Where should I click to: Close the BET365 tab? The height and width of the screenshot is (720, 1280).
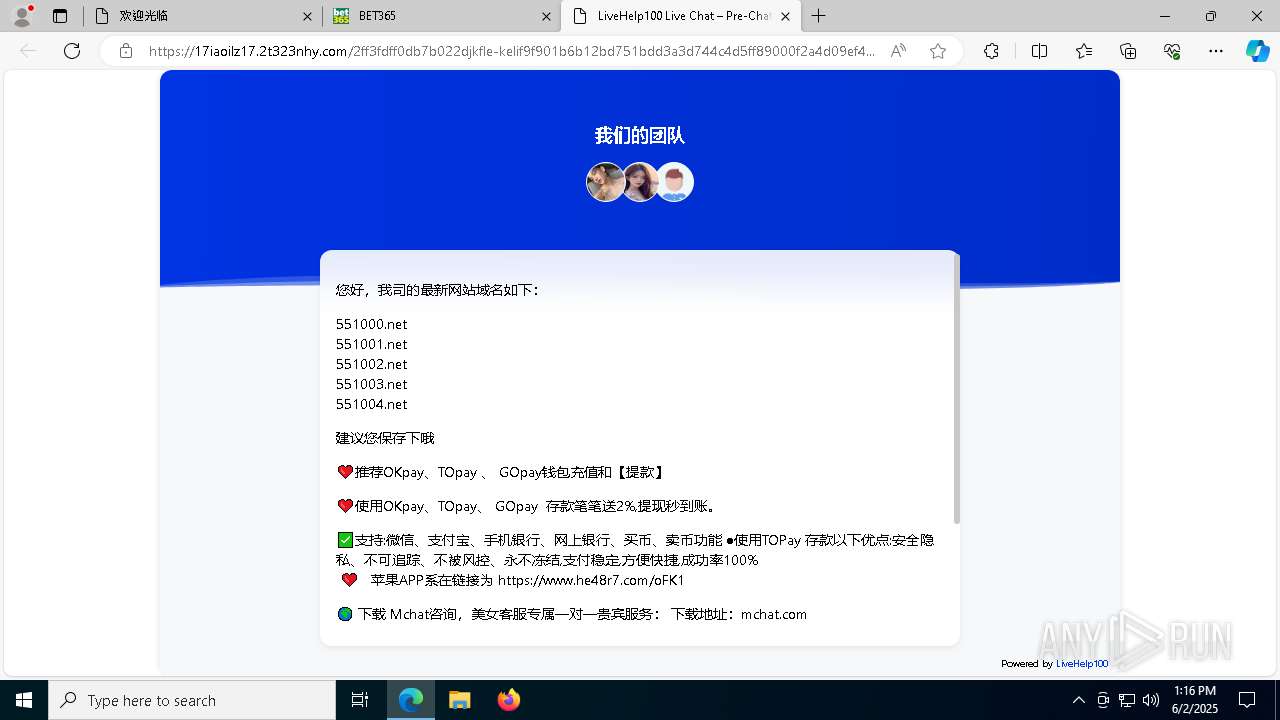(x=546, y=16)
